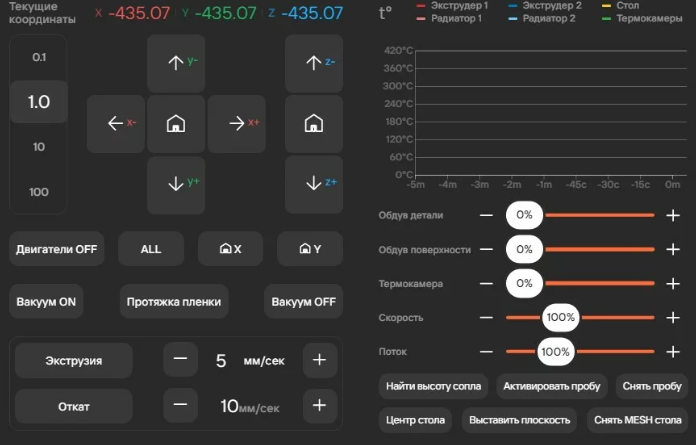696x445 pixels.
Task: Select the 100 step size
Action: 39,192
